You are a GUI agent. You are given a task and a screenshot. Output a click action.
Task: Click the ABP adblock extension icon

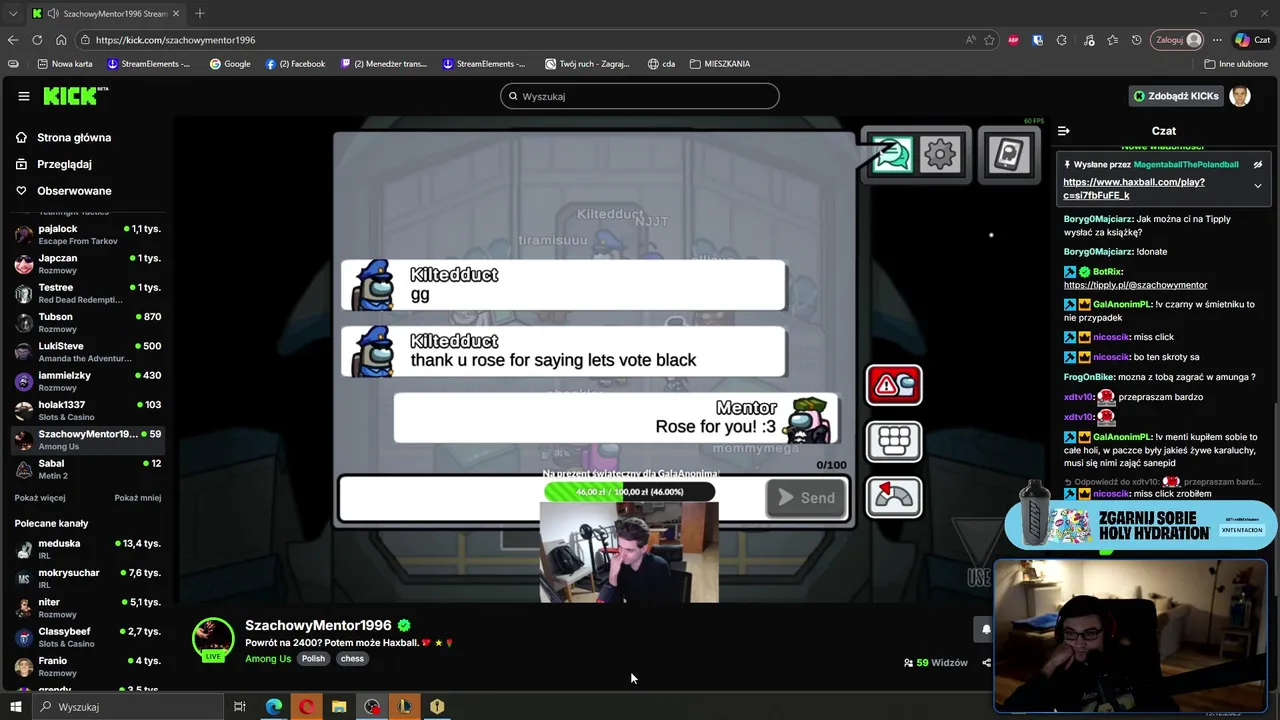click(x=1013, y=40)
